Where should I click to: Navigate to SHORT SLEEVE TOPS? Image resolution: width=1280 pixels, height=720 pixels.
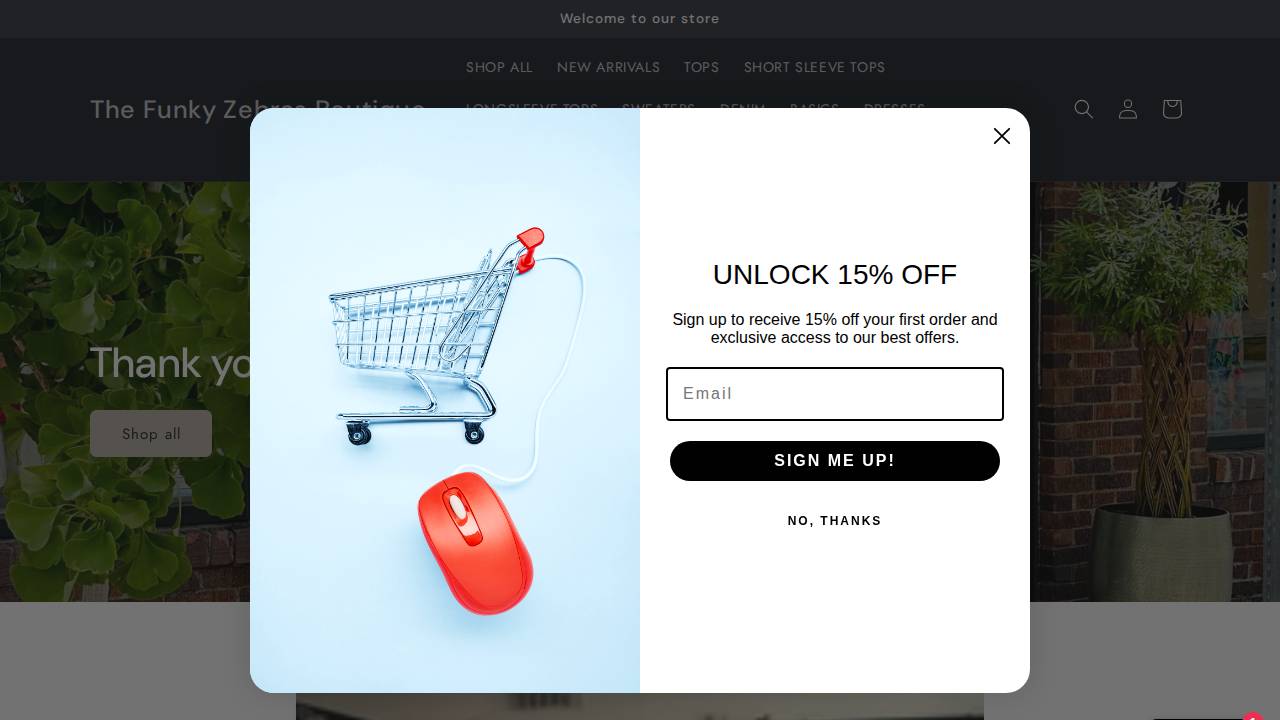click(814, 67)
